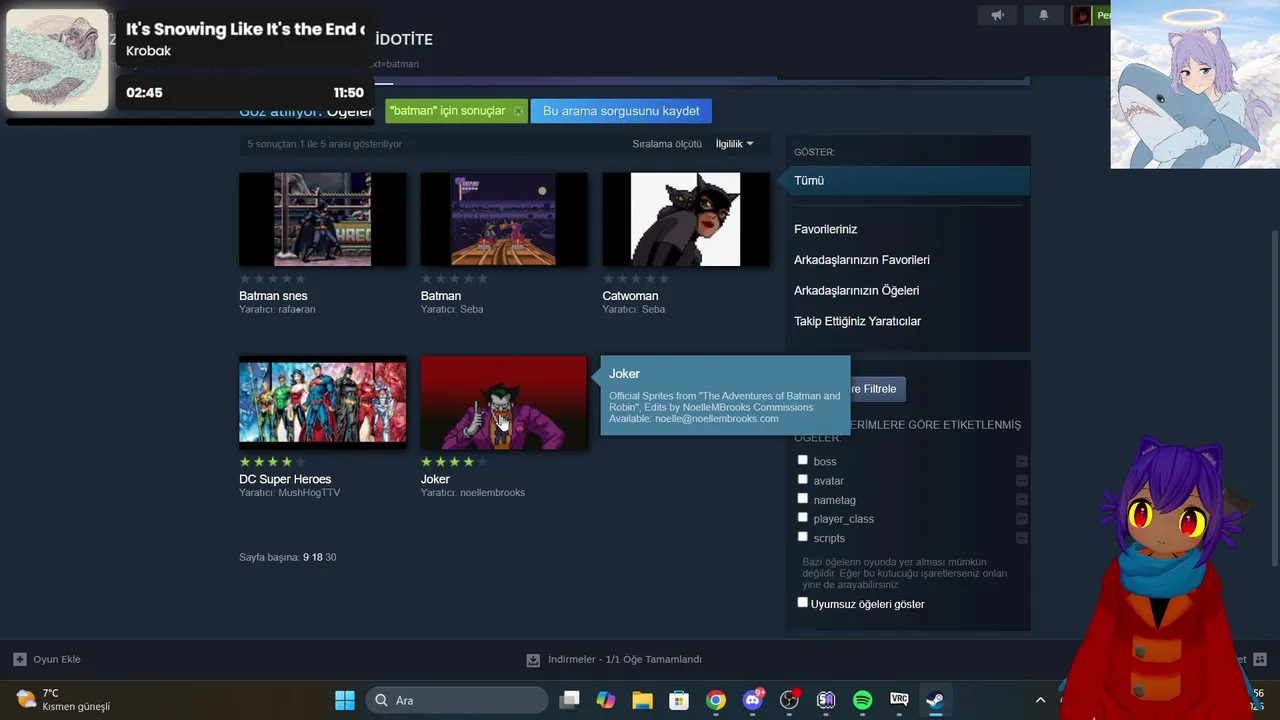
Task: Launch Copilot from the taskbar
Action: (x=606, y=700)
